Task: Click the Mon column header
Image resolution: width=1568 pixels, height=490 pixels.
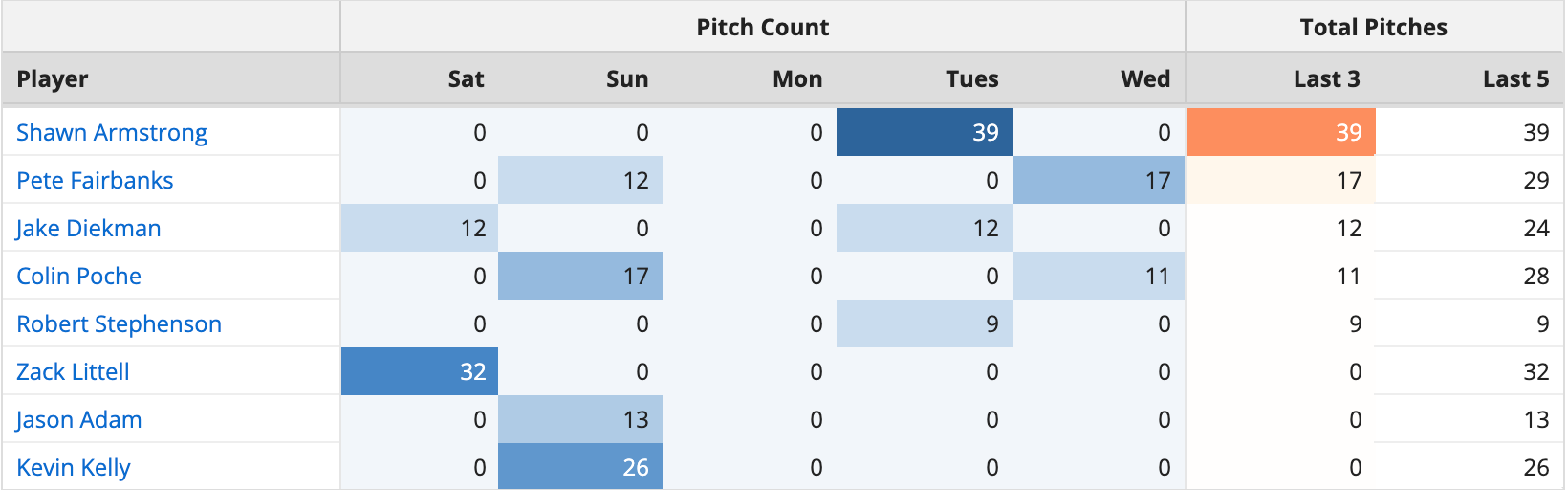Action: pos(797,78)
